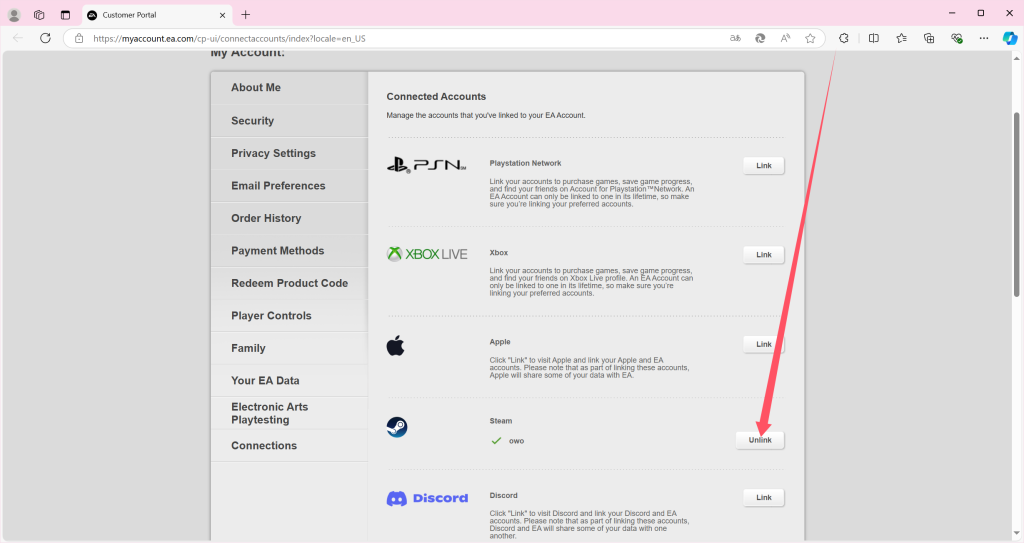Select Connections in sidebar

click(x=289, y=446)
